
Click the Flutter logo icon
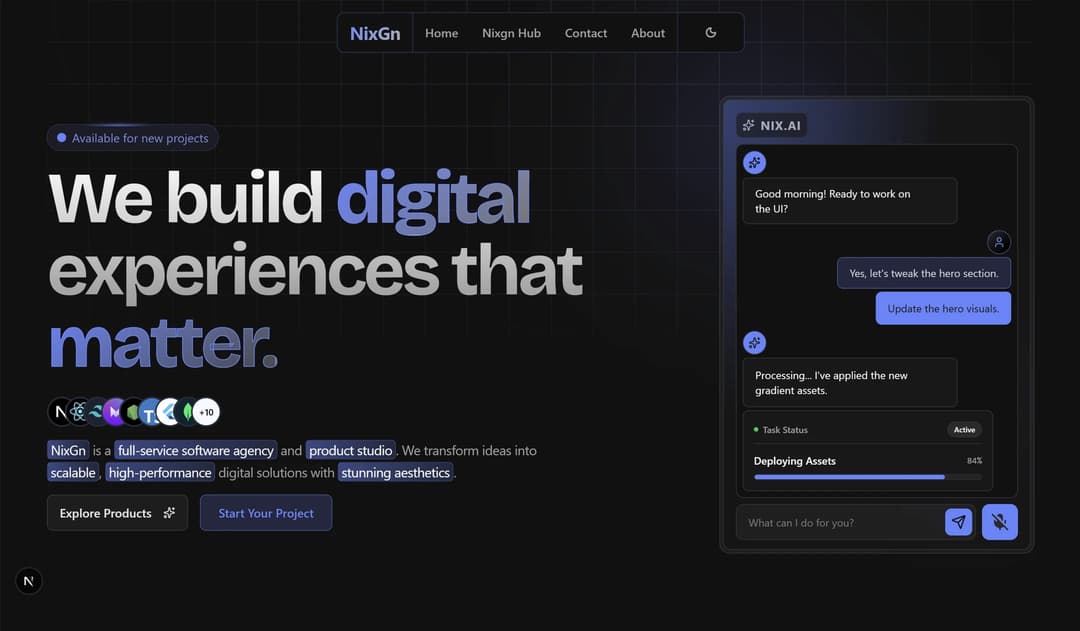click(166, 411)
